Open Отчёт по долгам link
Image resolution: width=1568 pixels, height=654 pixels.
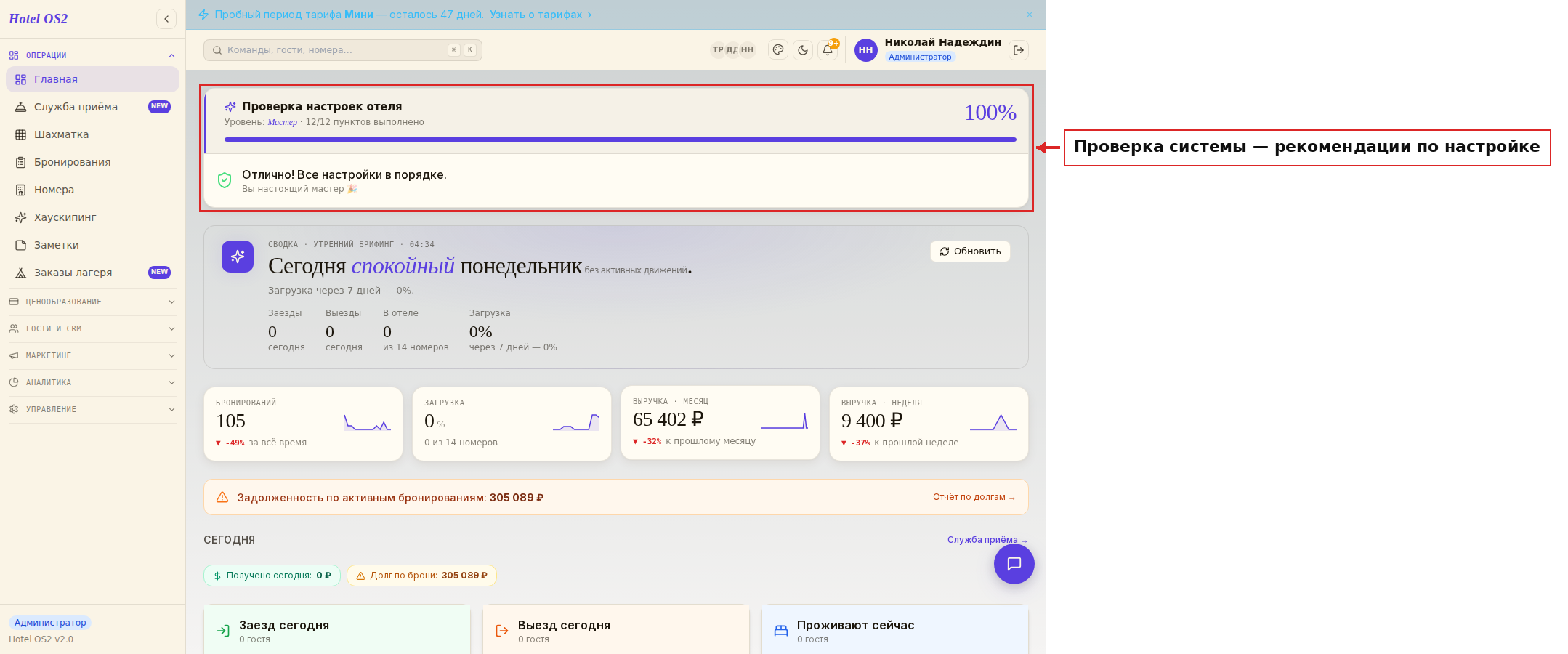974,497
